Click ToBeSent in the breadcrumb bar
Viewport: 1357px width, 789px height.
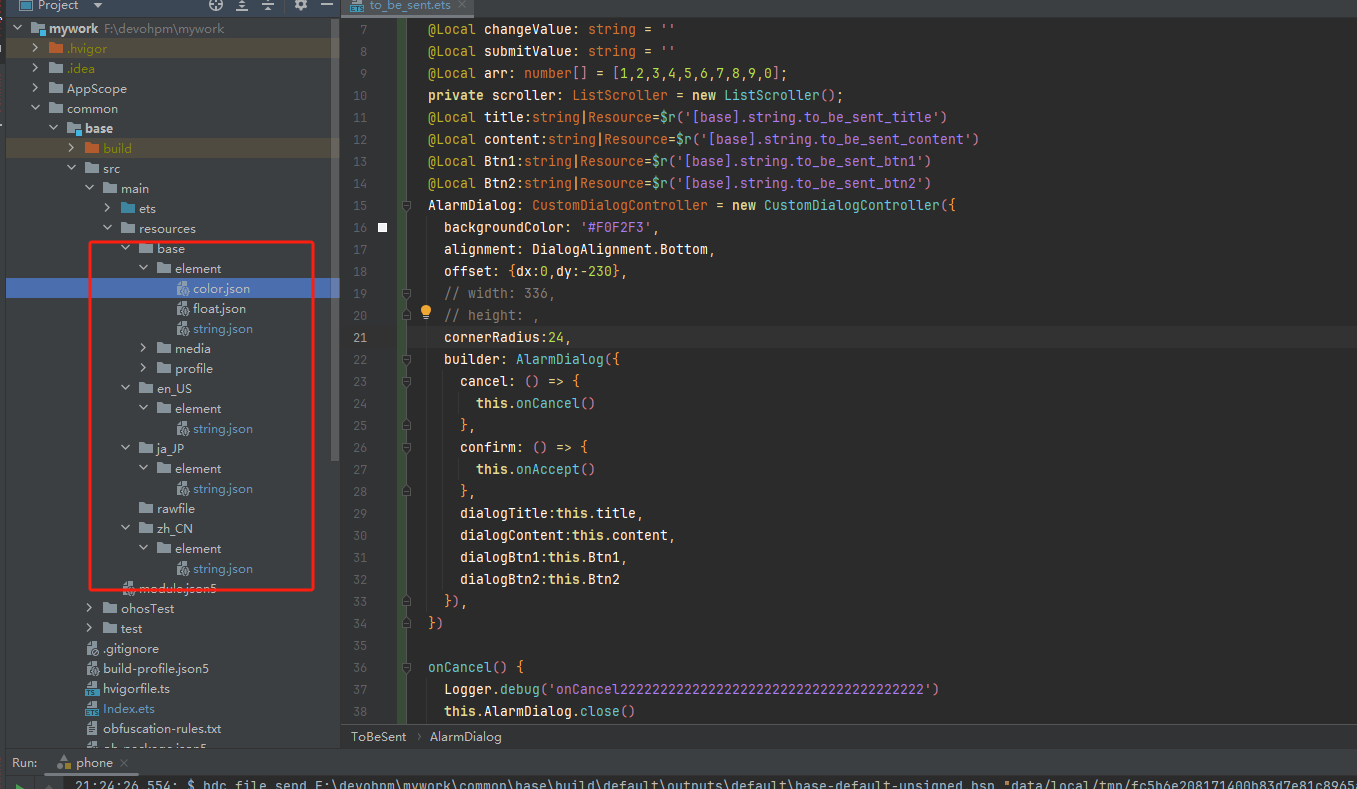tap(378, 736)
